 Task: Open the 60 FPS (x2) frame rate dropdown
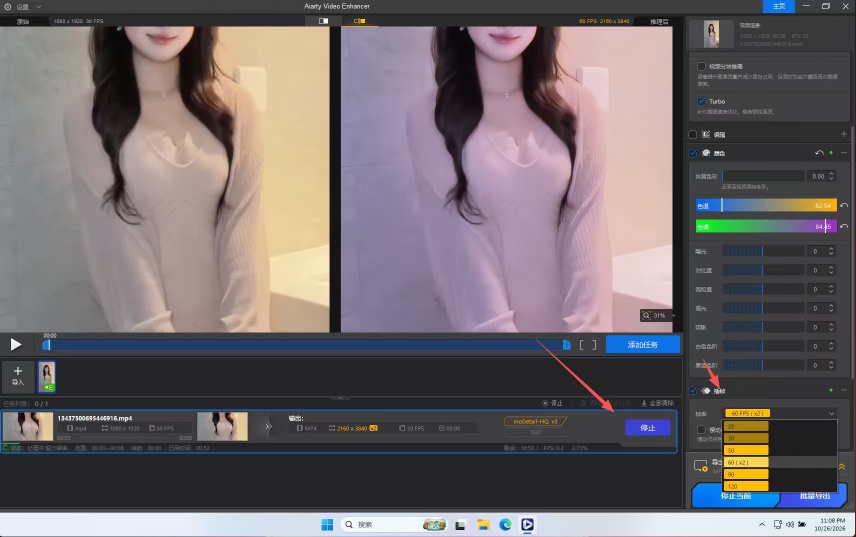click(x=780, y=413)
